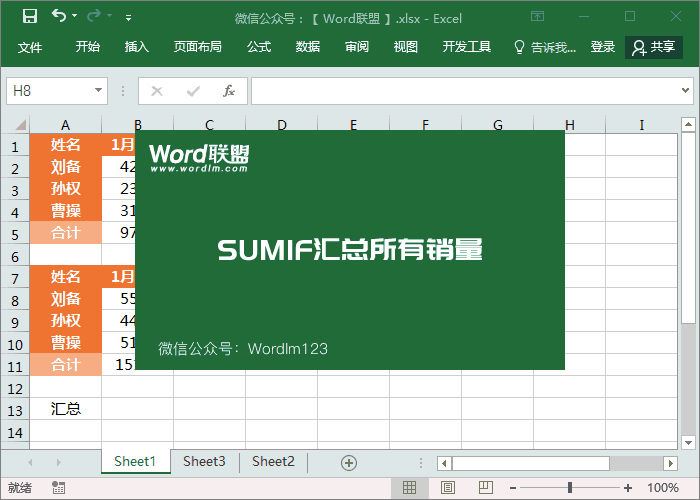Open zoom dialog via 100% label
Viewport: 700px width, 500px height.
pyautogui.click(x=663, y=488)
